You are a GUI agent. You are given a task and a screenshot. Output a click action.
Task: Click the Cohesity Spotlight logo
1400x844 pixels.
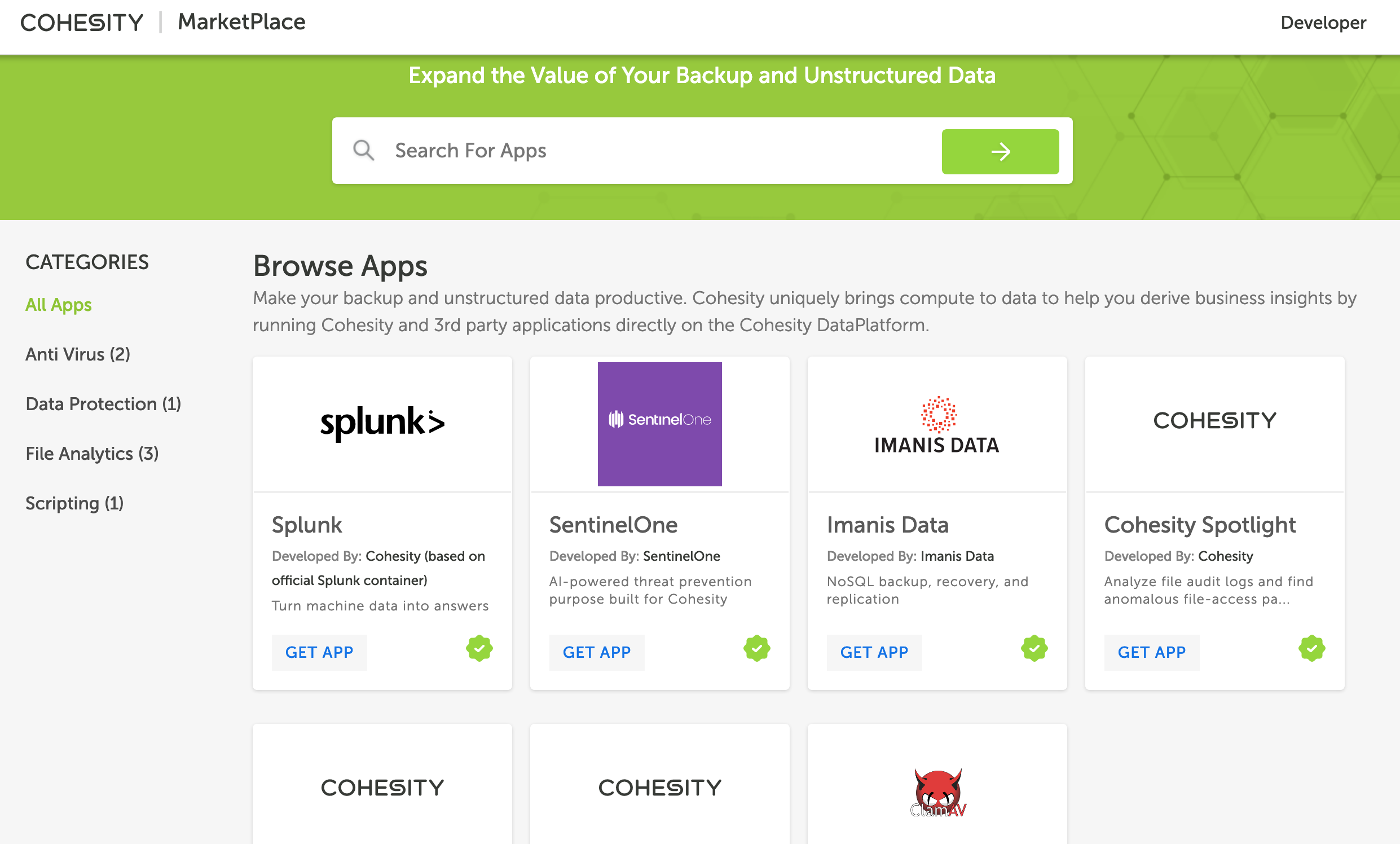click(x=1214, y=420)
